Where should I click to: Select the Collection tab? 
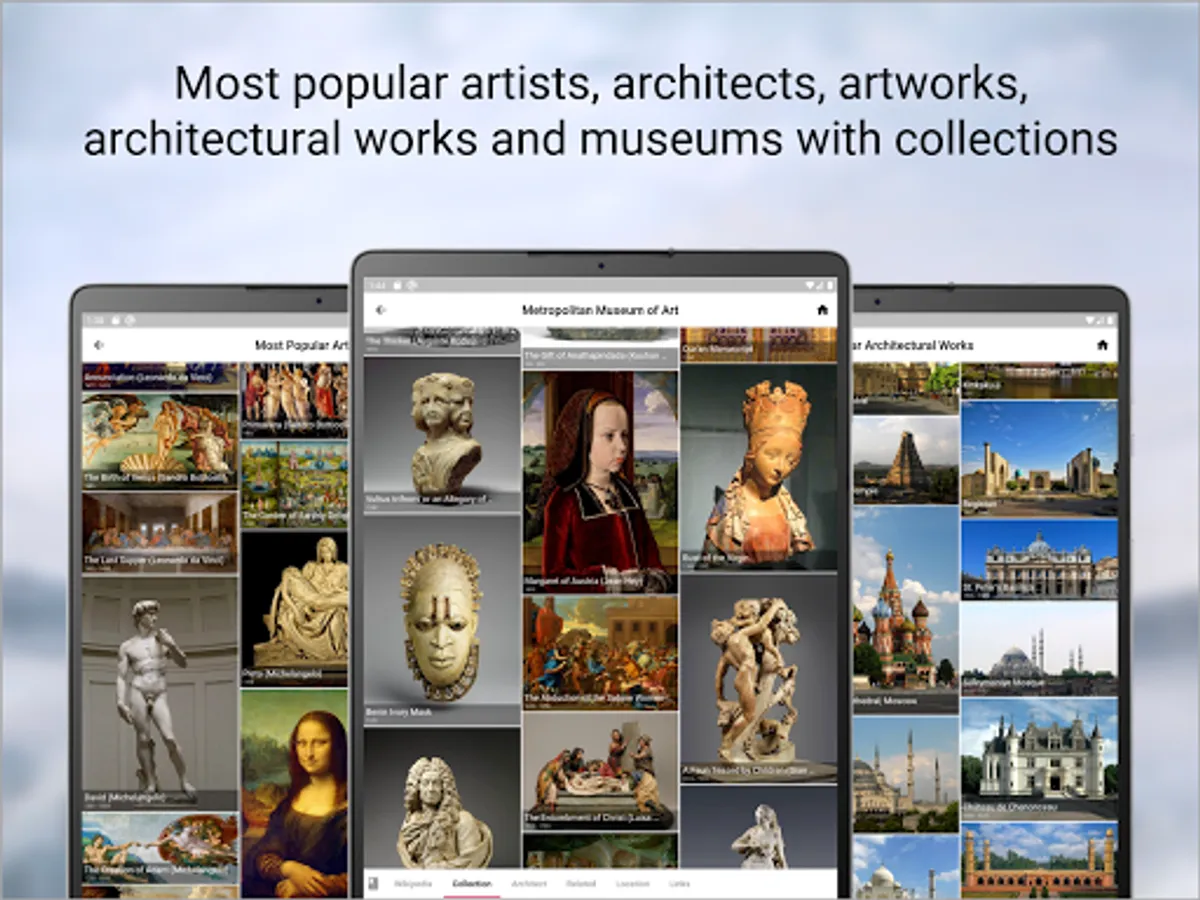tap(472, 884)
